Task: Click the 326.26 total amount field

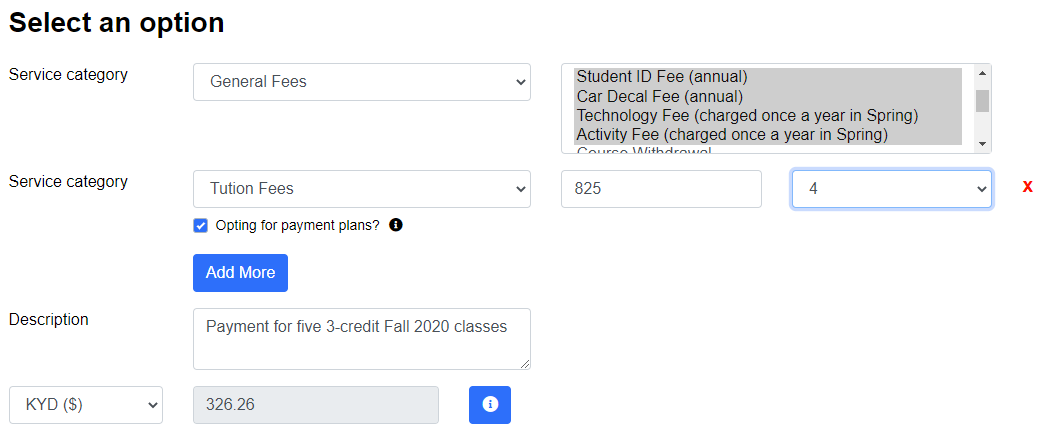Action: (316, 405)
